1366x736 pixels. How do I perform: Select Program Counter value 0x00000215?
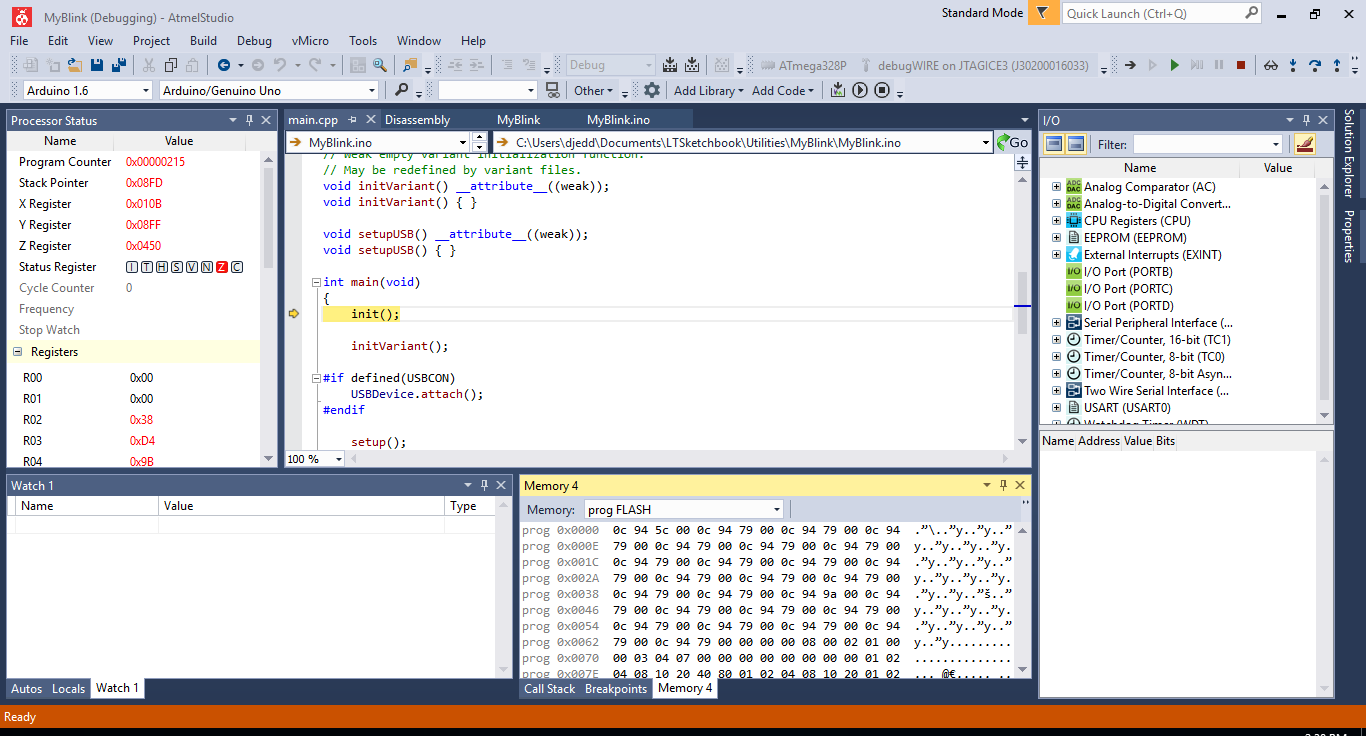coord(155,162)
